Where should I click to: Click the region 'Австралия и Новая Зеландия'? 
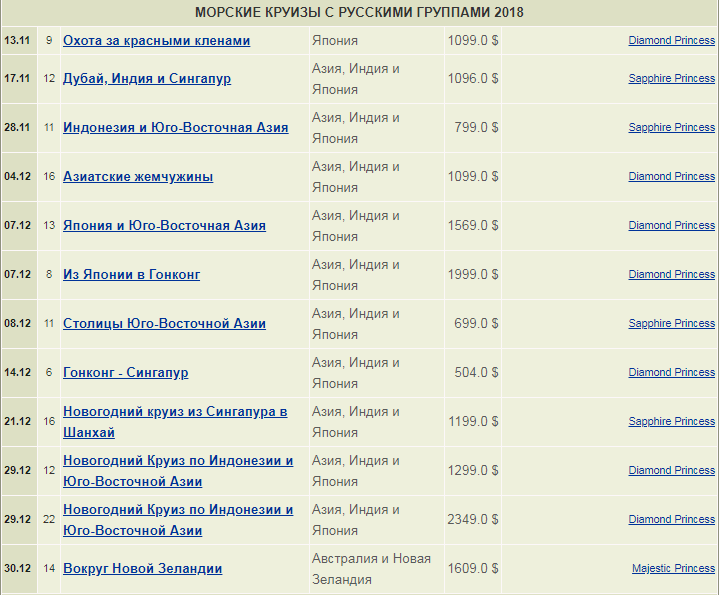(x=371, y=569)
